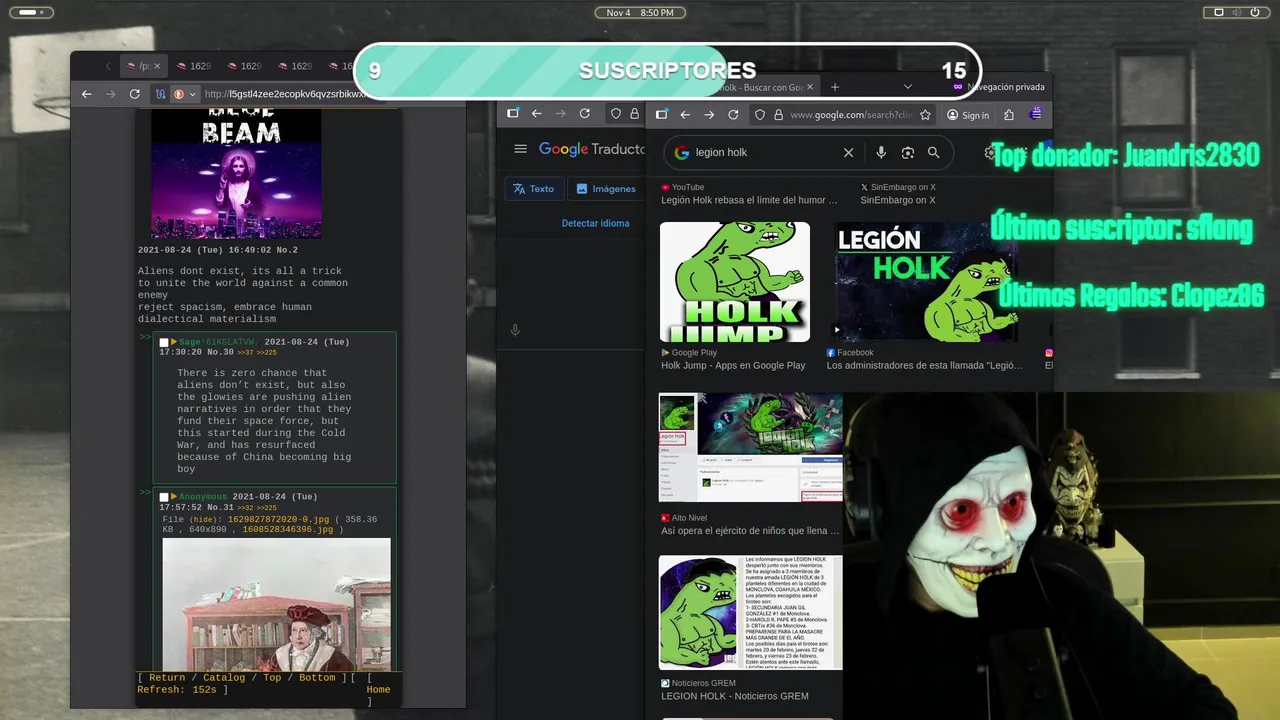
Task: Click the tracking protection shield in Google window
Action: (x=760, y=115)
